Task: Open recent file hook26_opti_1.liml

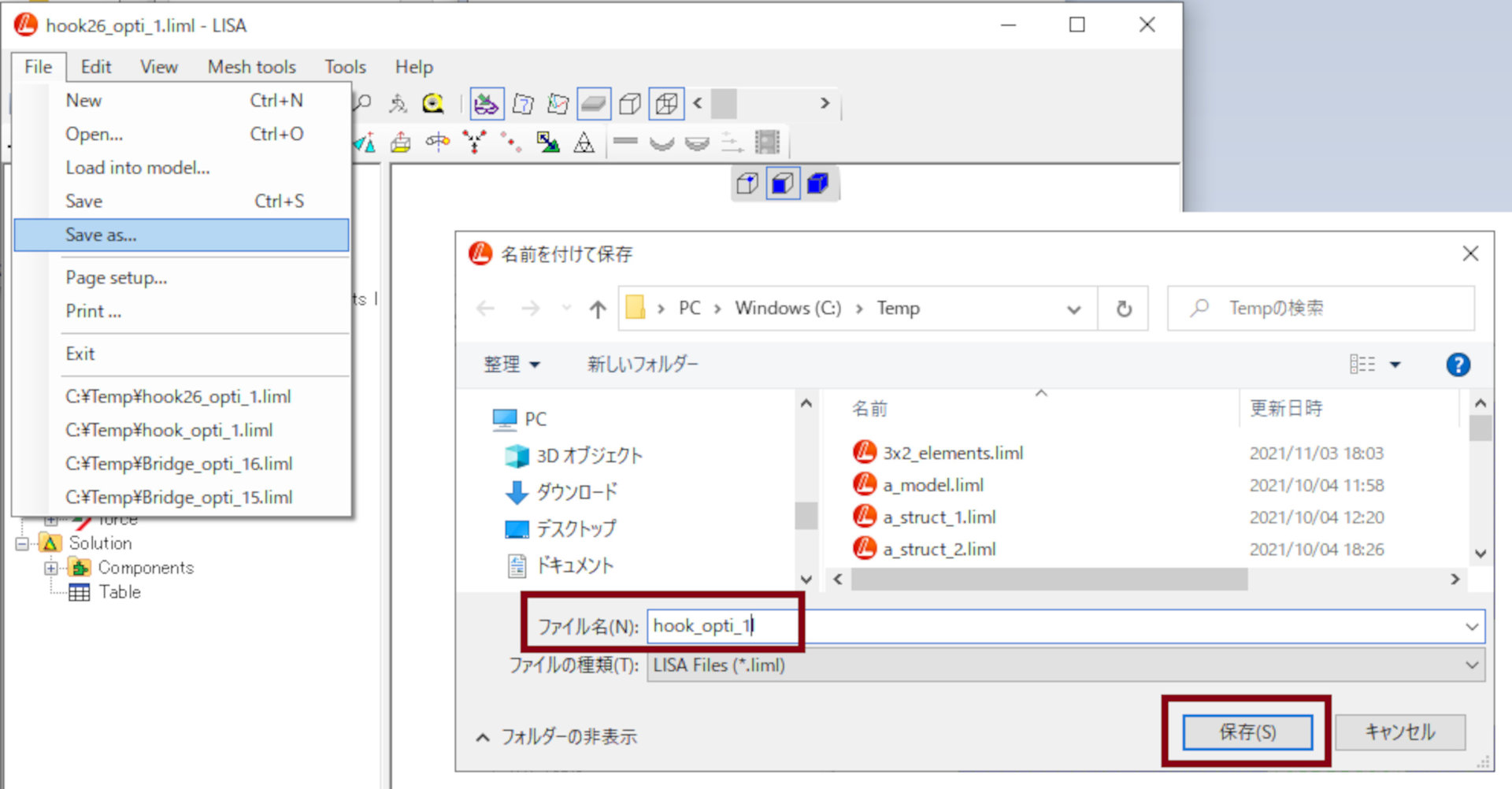Action: tap(182, 397)
